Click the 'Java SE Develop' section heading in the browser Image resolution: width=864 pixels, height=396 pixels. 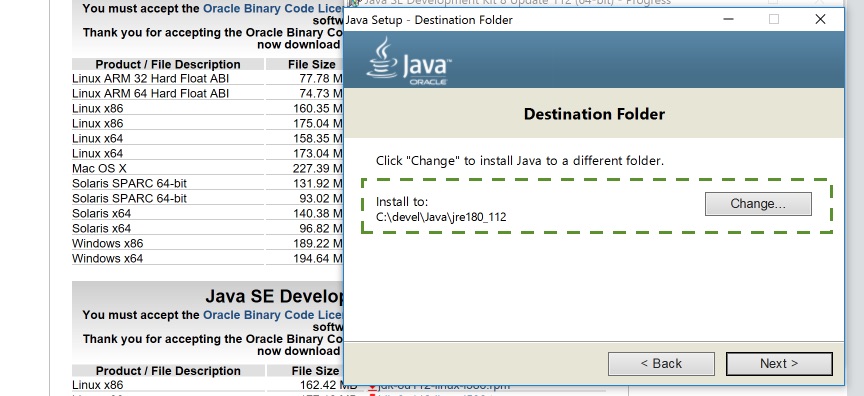point(274,296)
